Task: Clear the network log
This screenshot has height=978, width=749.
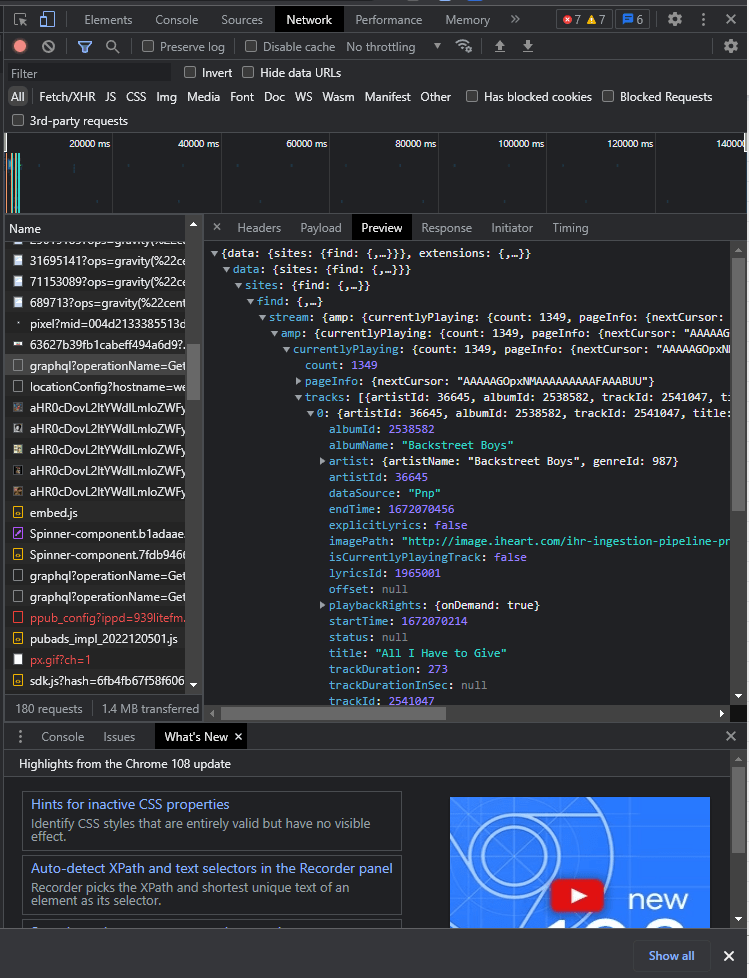Action: click(48, 46)
